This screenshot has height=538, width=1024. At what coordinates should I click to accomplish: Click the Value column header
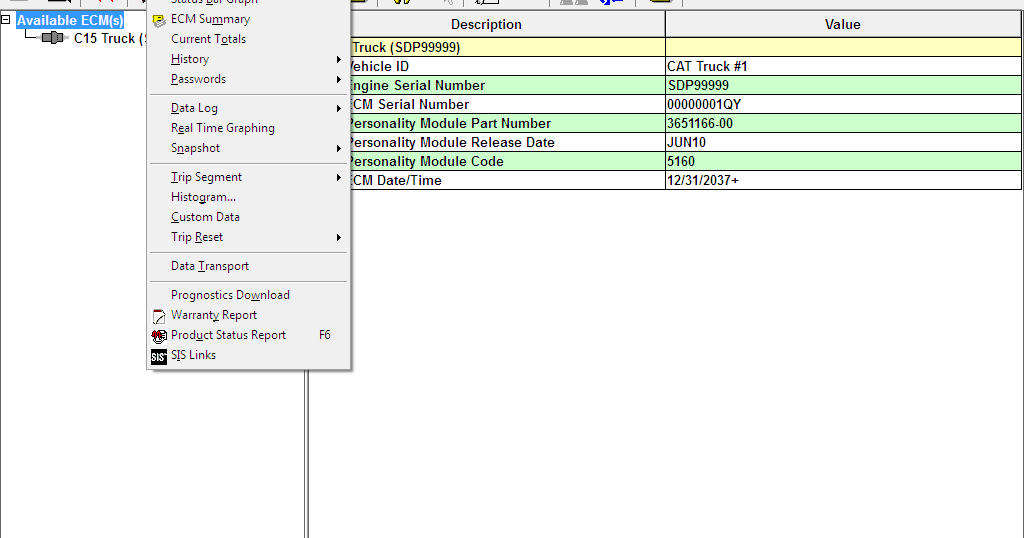pyautogui.click(x=842, y=25)
